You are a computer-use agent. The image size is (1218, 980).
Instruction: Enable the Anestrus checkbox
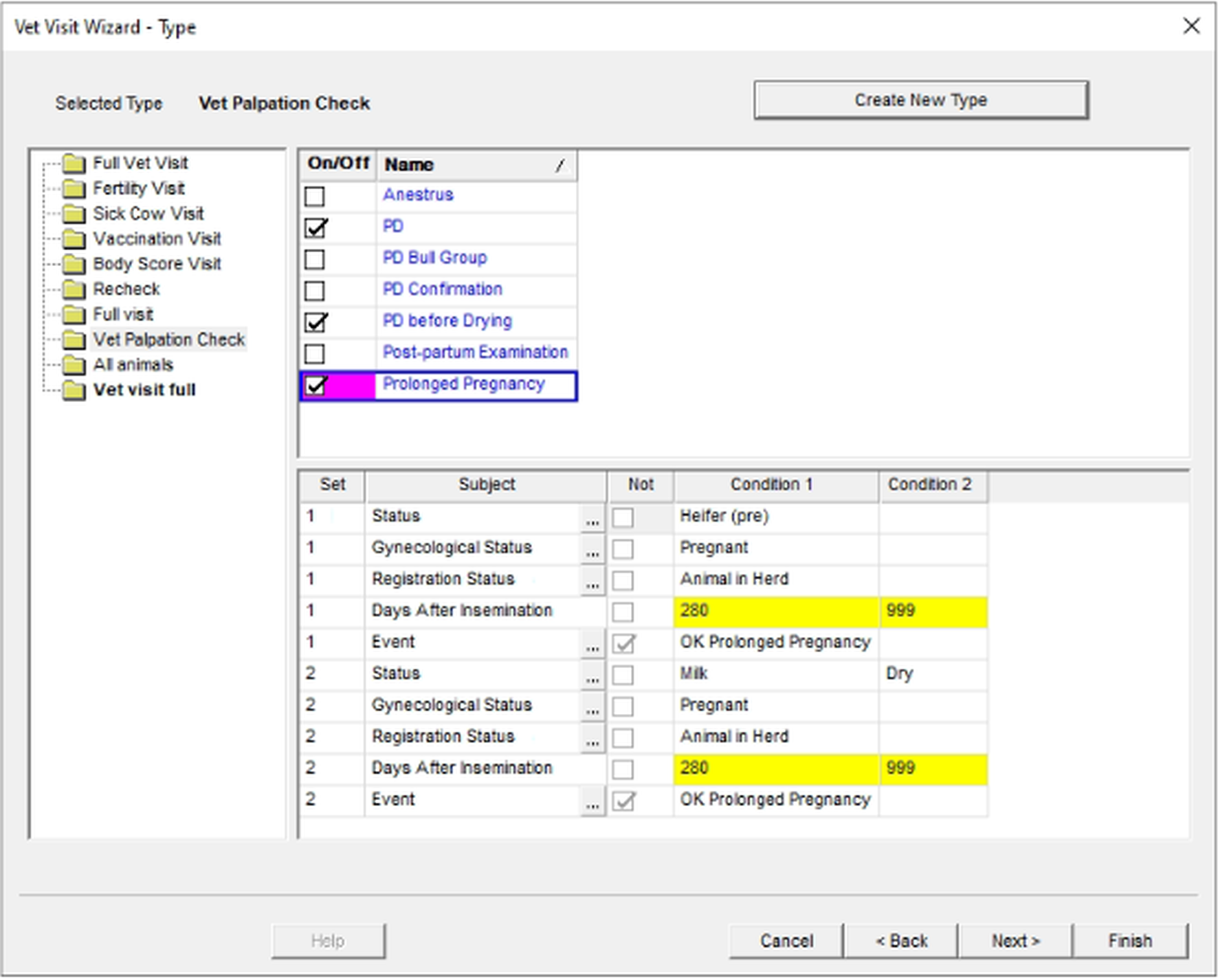point(315,197)
